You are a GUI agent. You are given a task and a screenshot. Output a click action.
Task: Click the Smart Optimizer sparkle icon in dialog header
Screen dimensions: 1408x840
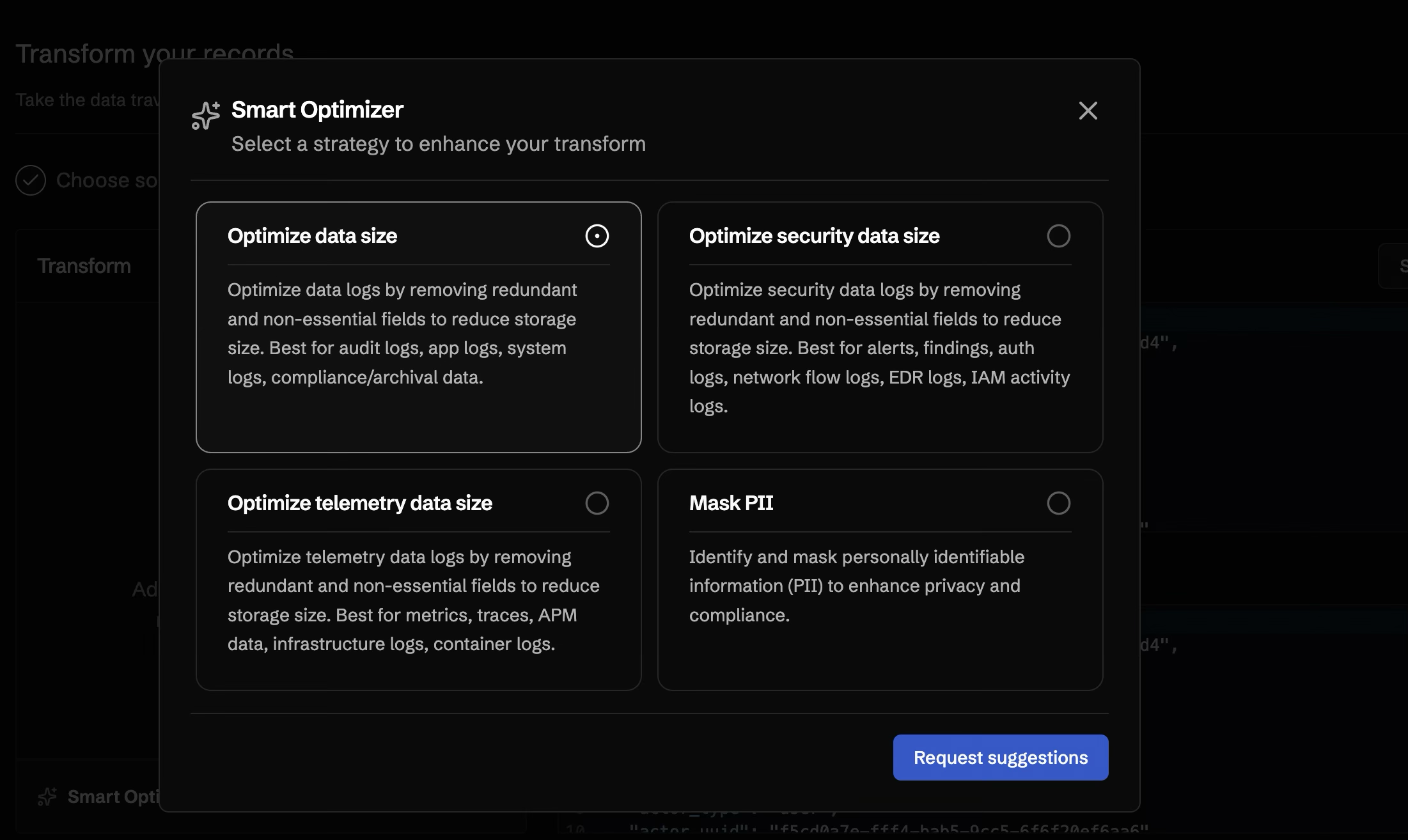(x=205, y=115)
